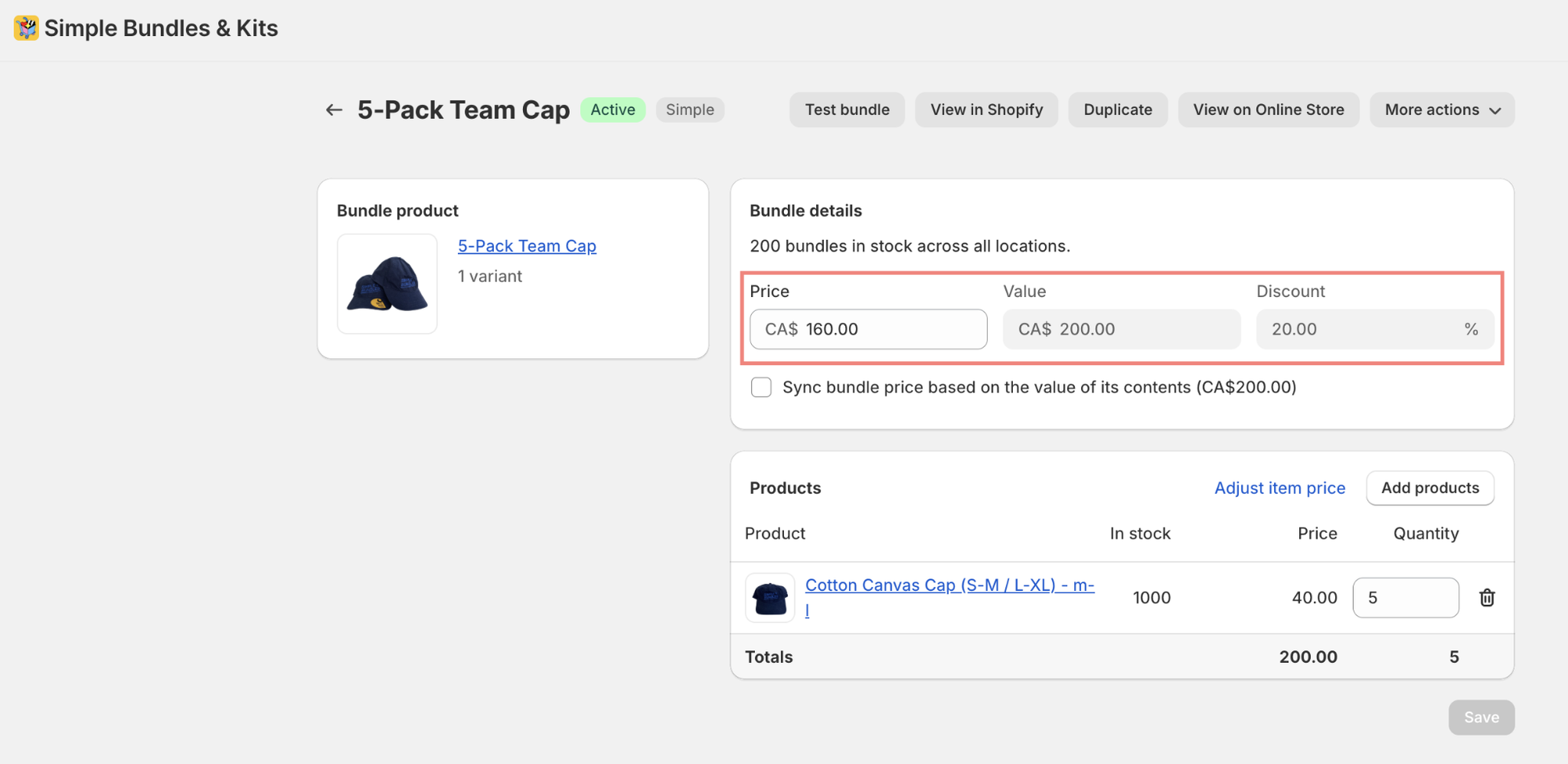Viewport: 1568px width, 764px height.
Task: Click the In stock value 1000
Action: tap(1152, 598)
